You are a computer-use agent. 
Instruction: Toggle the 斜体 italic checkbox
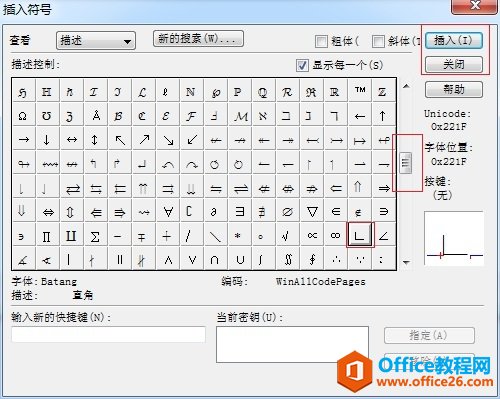click(x=378, y=41)
